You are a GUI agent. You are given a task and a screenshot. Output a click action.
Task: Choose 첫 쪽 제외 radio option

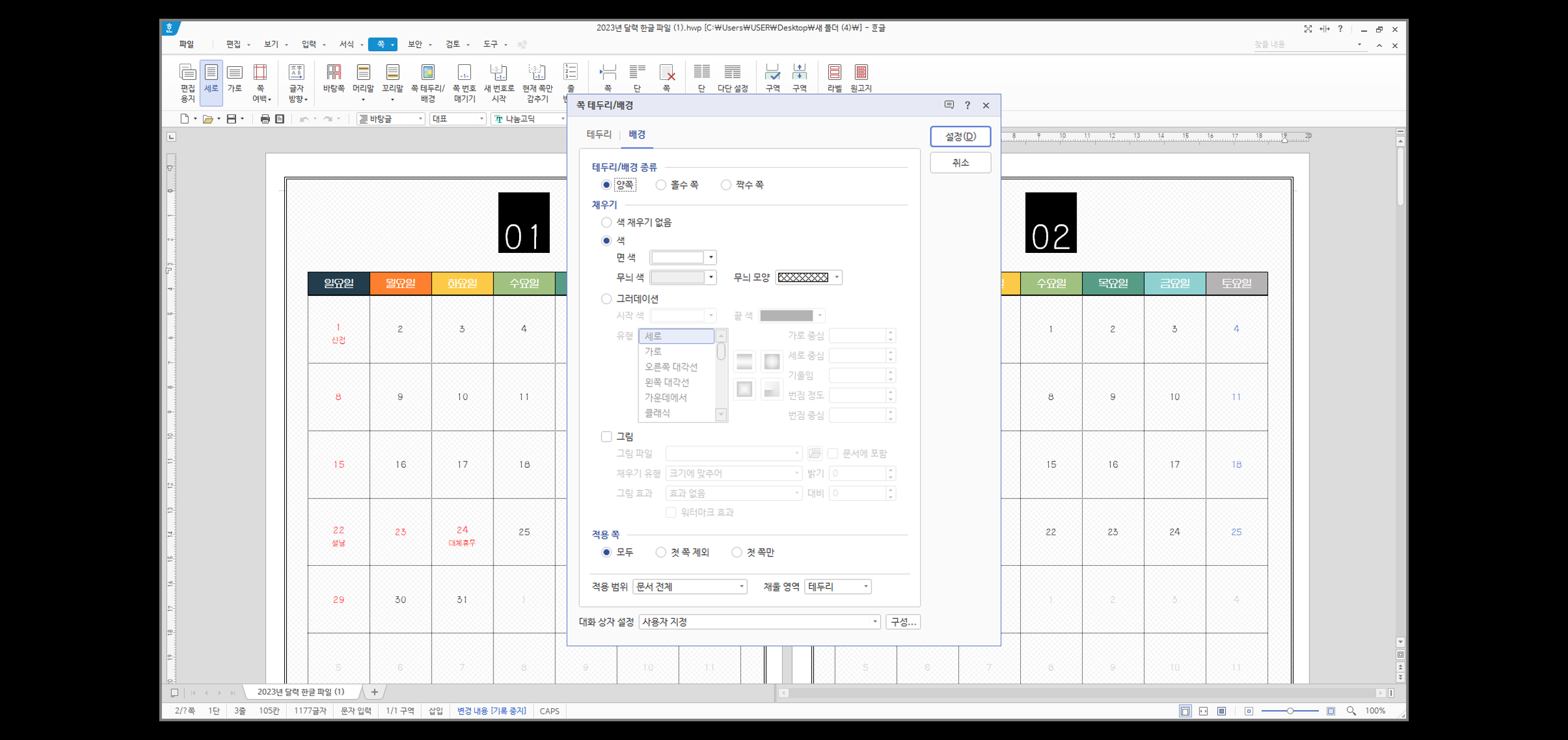coord(661,552)
